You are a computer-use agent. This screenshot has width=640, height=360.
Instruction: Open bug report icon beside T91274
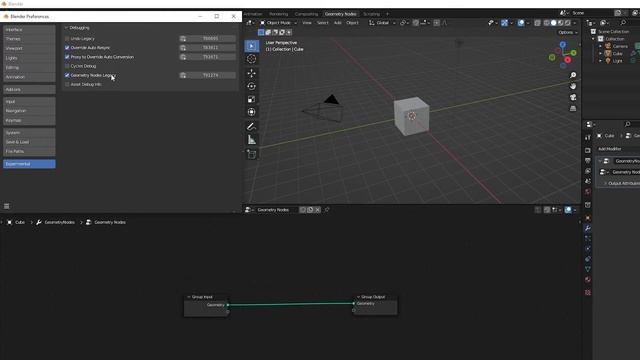183,76
